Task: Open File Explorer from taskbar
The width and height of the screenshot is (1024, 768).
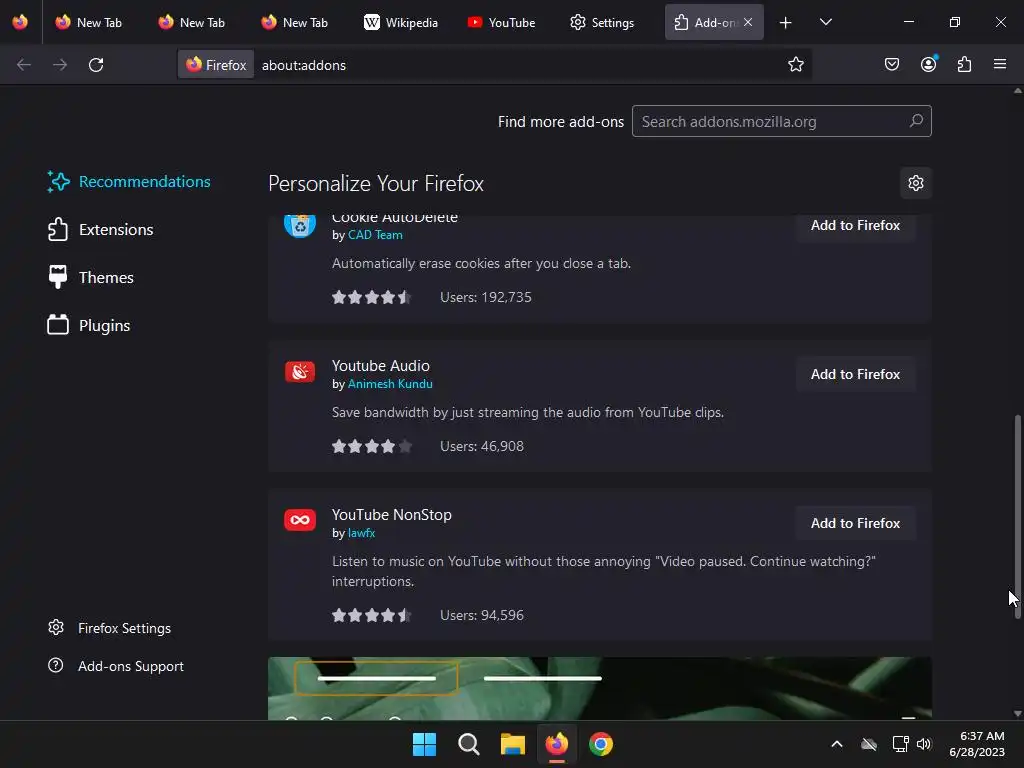Action: click(x=513, y=744)
